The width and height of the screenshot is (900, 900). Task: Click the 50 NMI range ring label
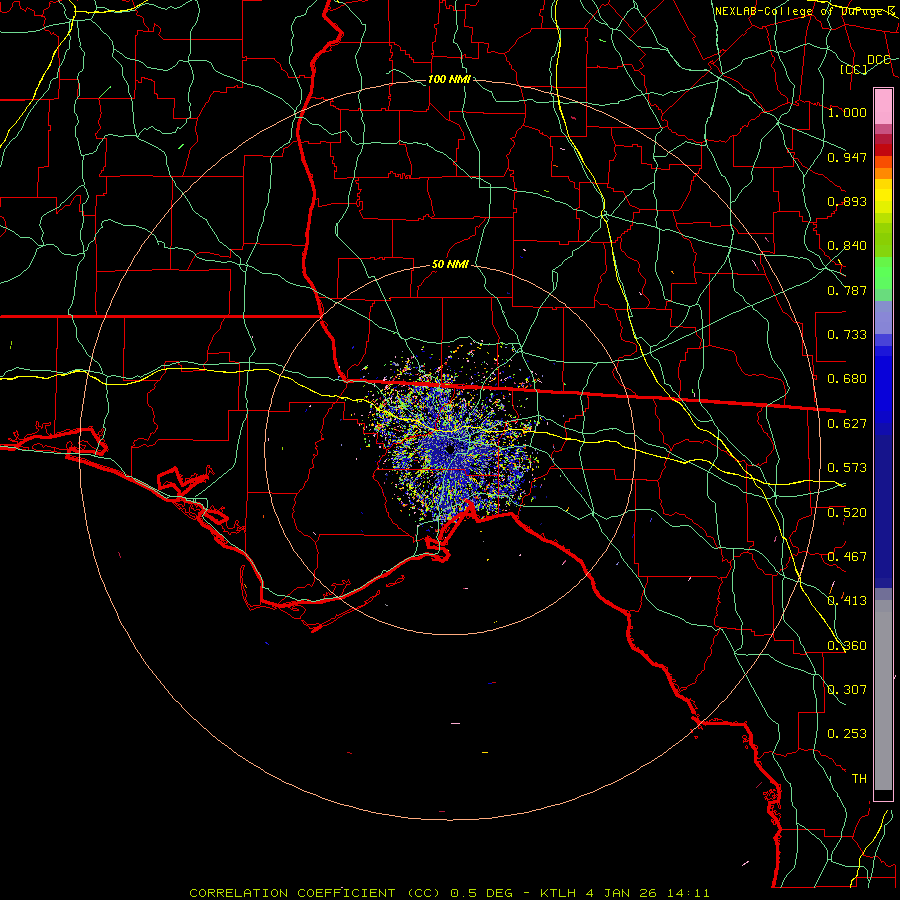pos(450,265)
